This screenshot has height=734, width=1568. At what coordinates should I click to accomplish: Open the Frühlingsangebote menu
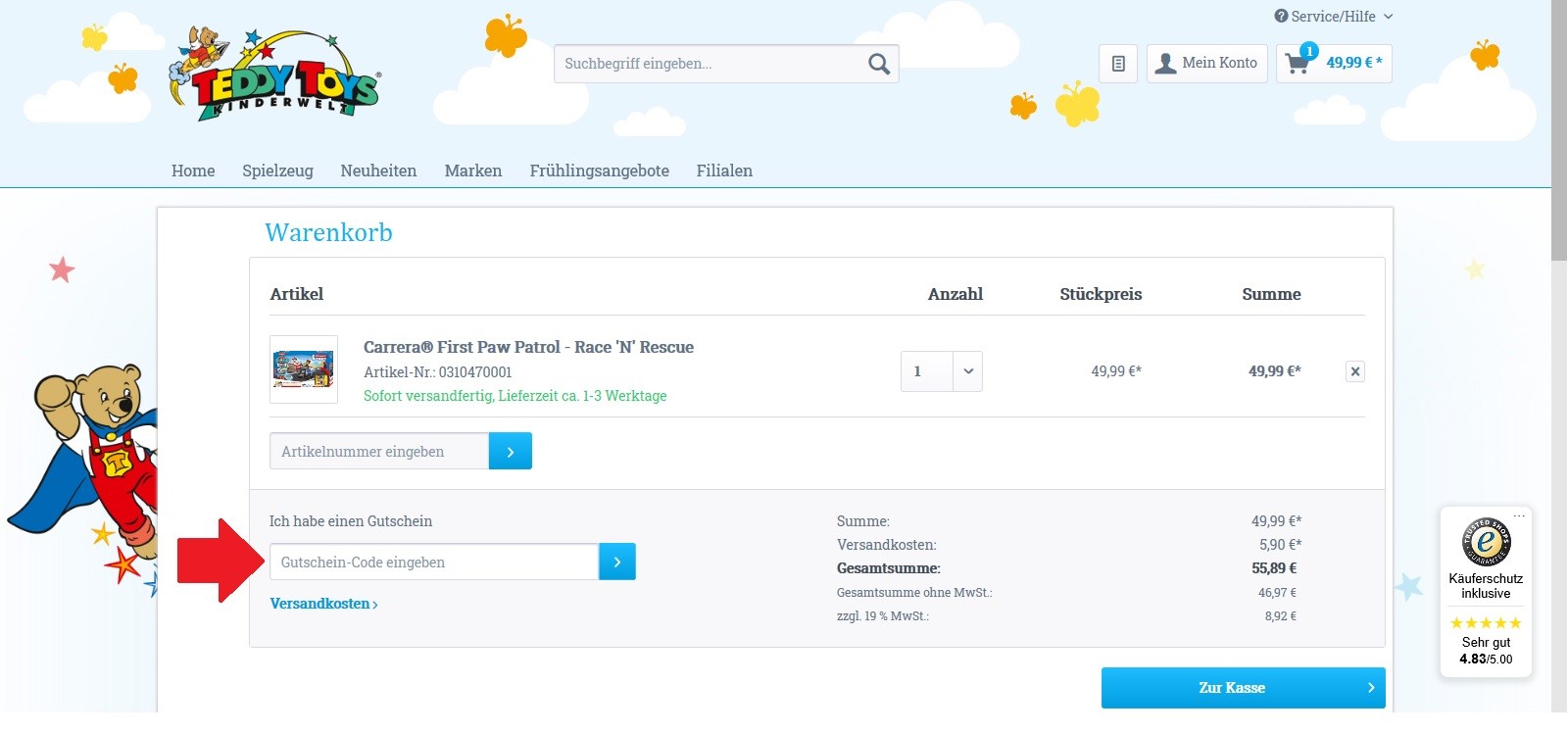tap(599, 171)
